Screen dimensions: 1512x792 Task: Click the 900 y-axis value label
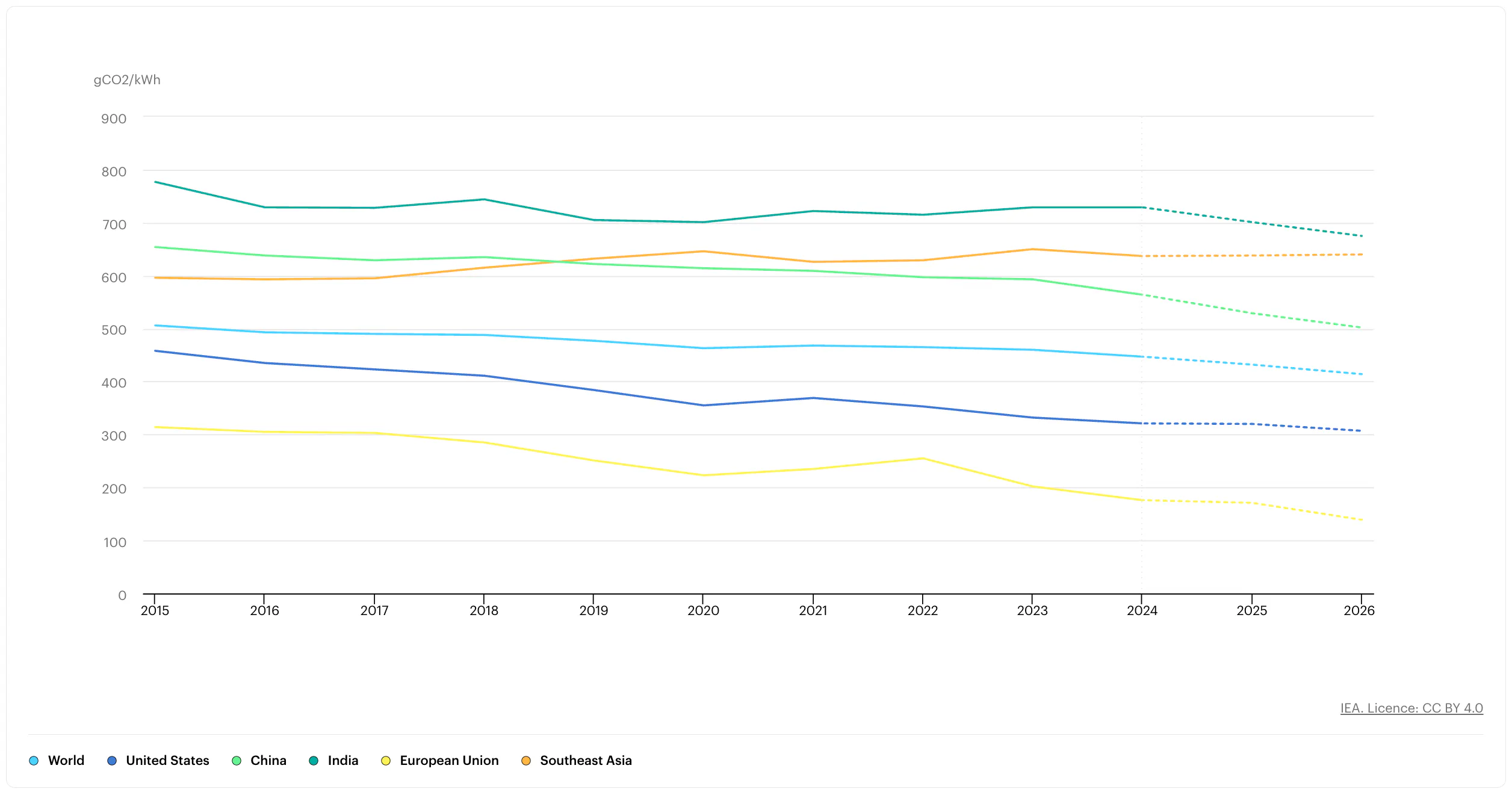pos(114,119)
